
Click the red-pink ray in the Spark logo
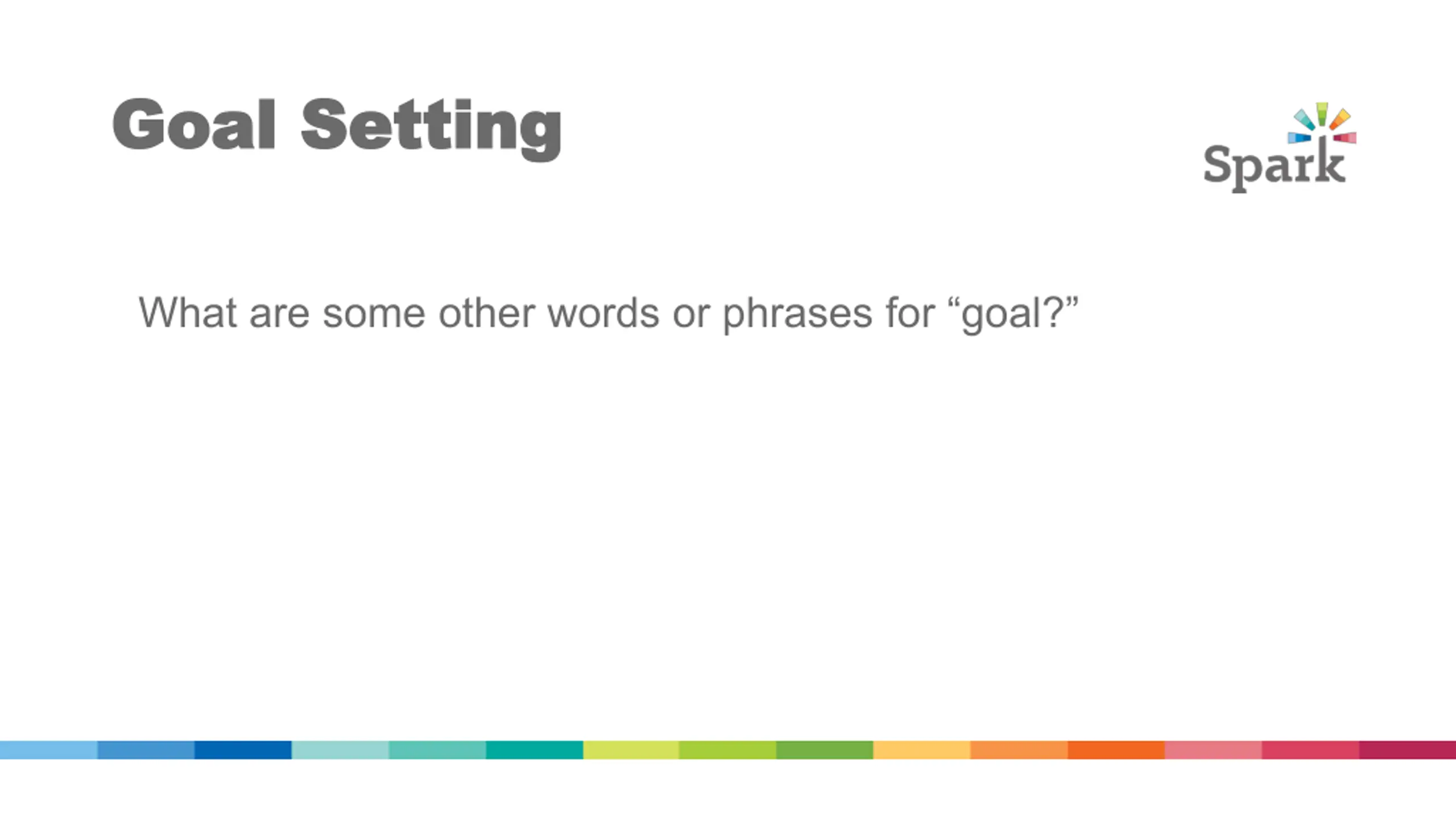click(1345, 138)
